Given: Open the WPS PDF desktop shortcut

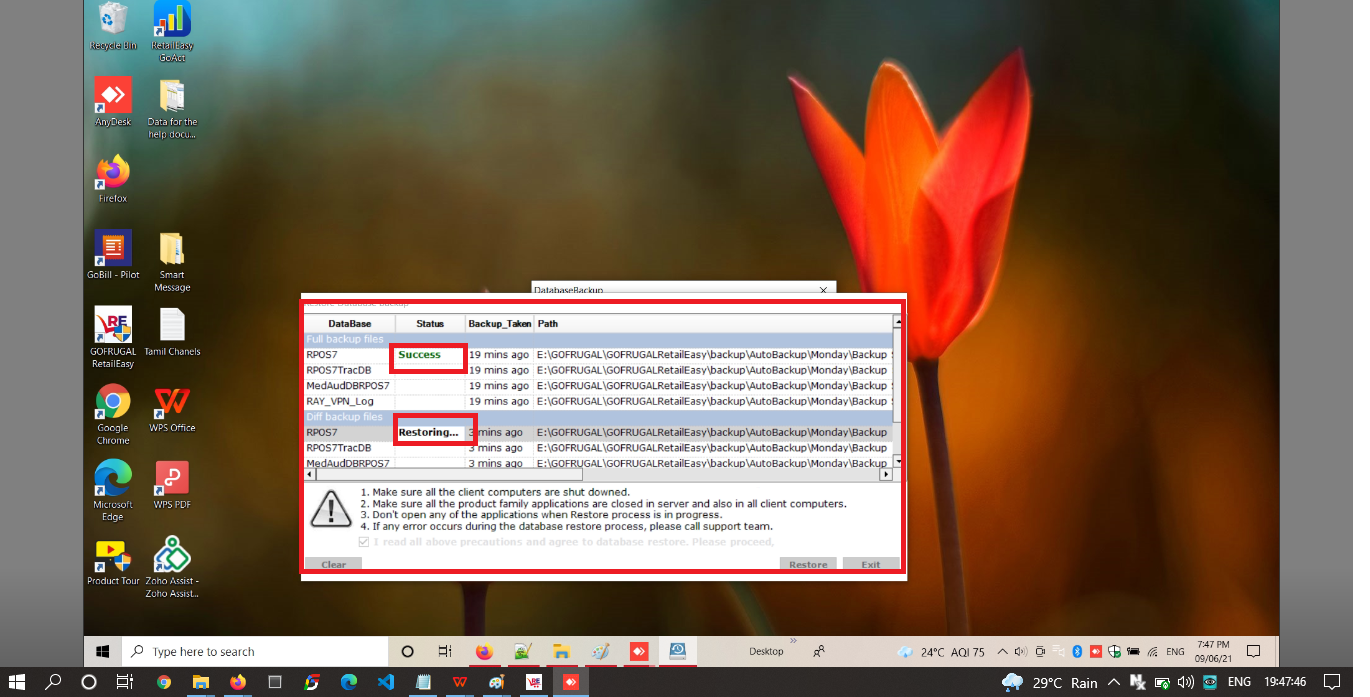Looking at the screenshot, I should tap(172, 484).
